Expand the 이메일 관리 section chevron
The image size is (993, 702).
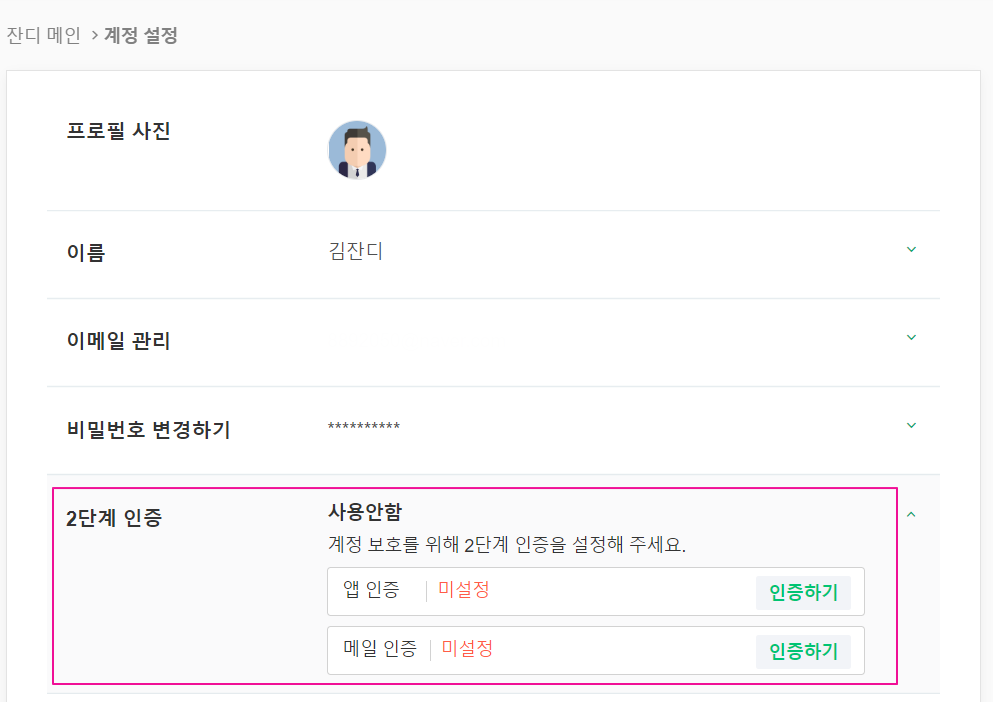pyautogui.click(x=911, y=337)
